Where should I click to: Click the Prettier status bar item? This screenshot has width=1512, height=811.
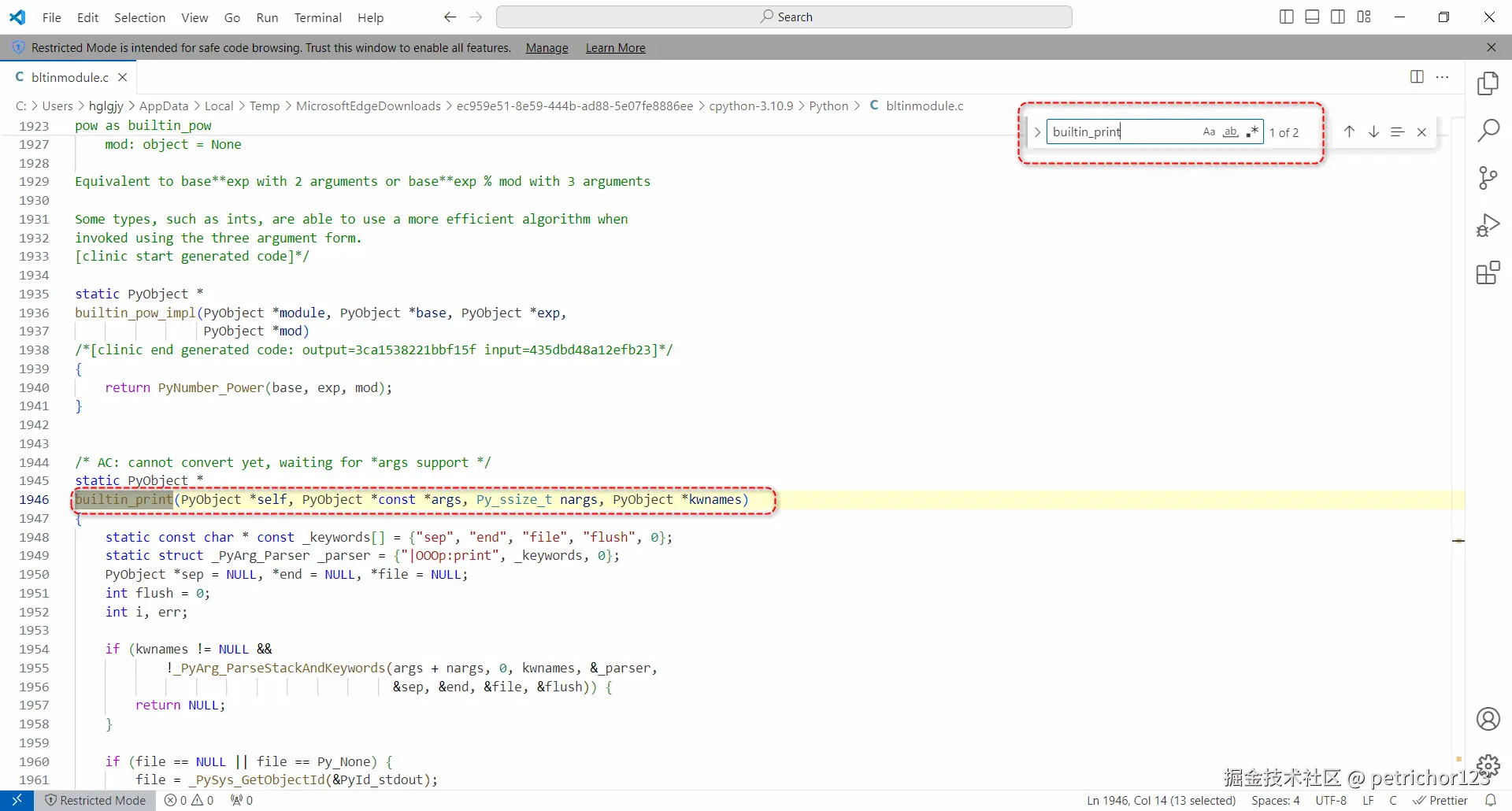pos(1440,800)
